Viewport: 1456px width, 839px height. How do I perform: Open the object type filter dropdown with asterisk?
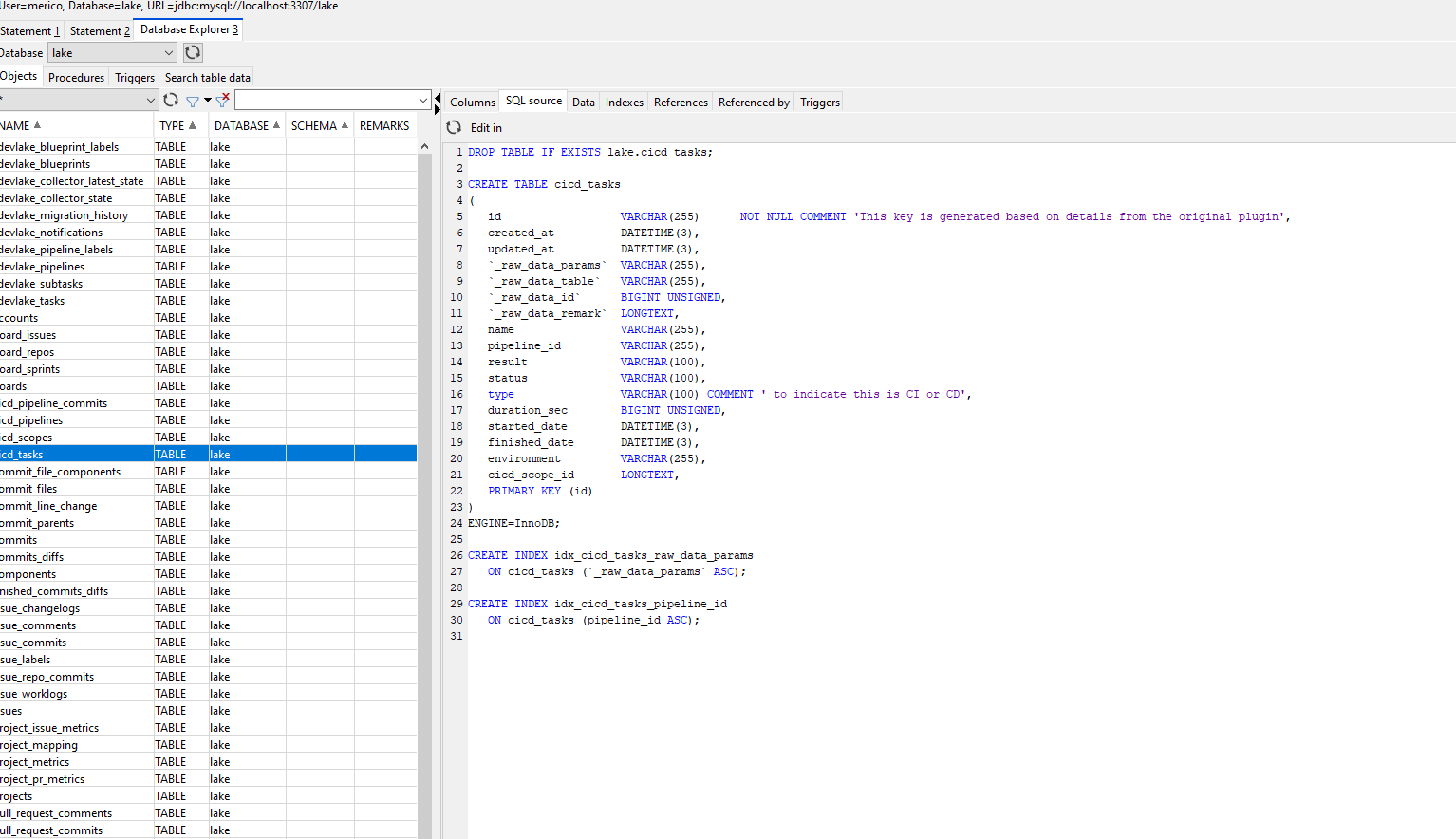coord(79,100)
